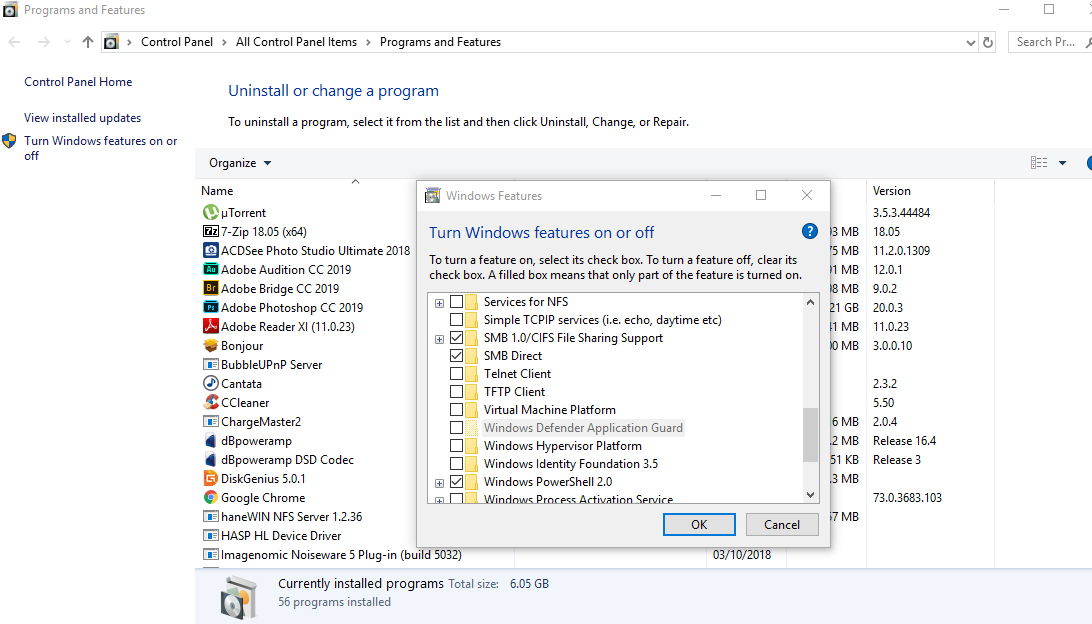The image size is (1092, 624).
Task: Click scroll up arrow in features list
Action: (810, 302)
